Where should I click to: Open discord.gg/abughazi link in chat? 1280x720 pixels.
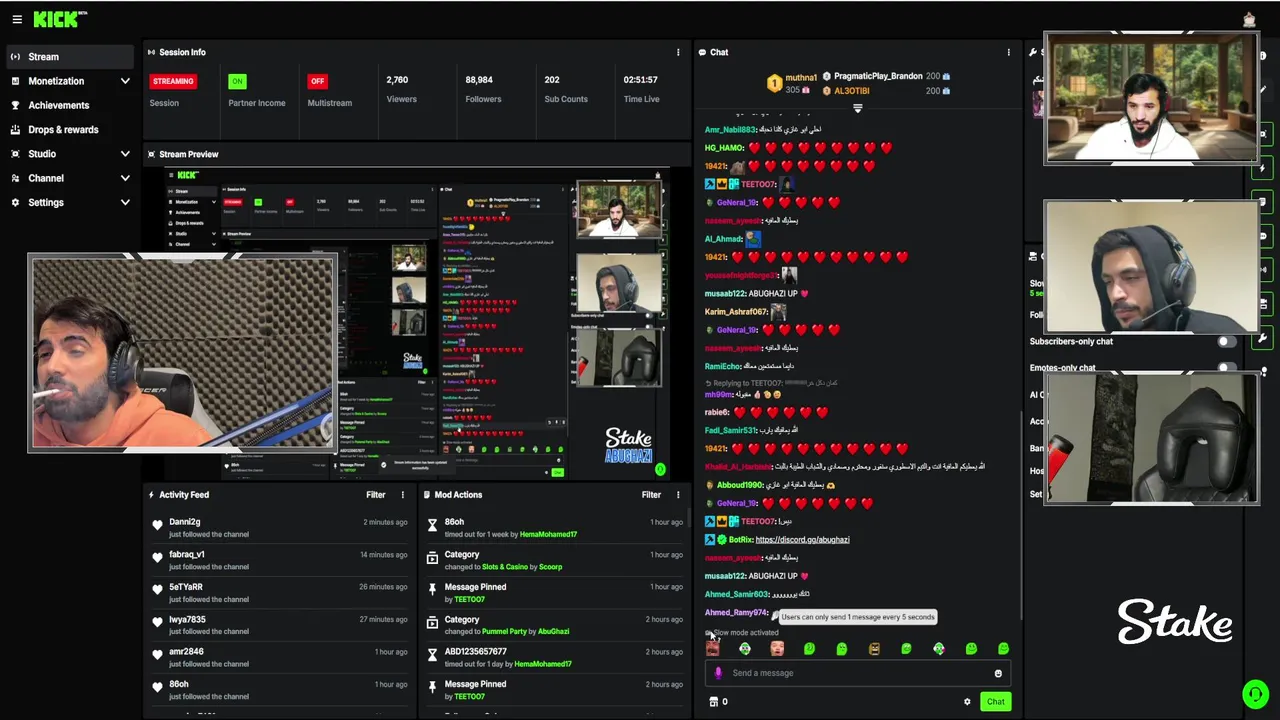pos(802,539)
